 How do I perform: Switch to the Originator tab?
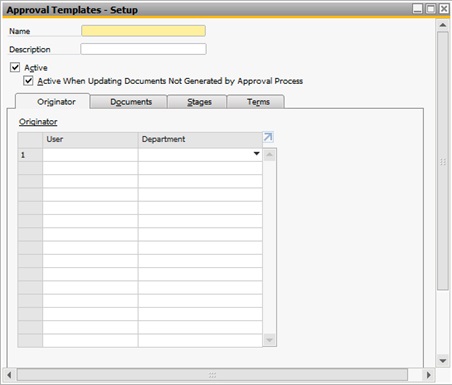[x=53, y=102]
